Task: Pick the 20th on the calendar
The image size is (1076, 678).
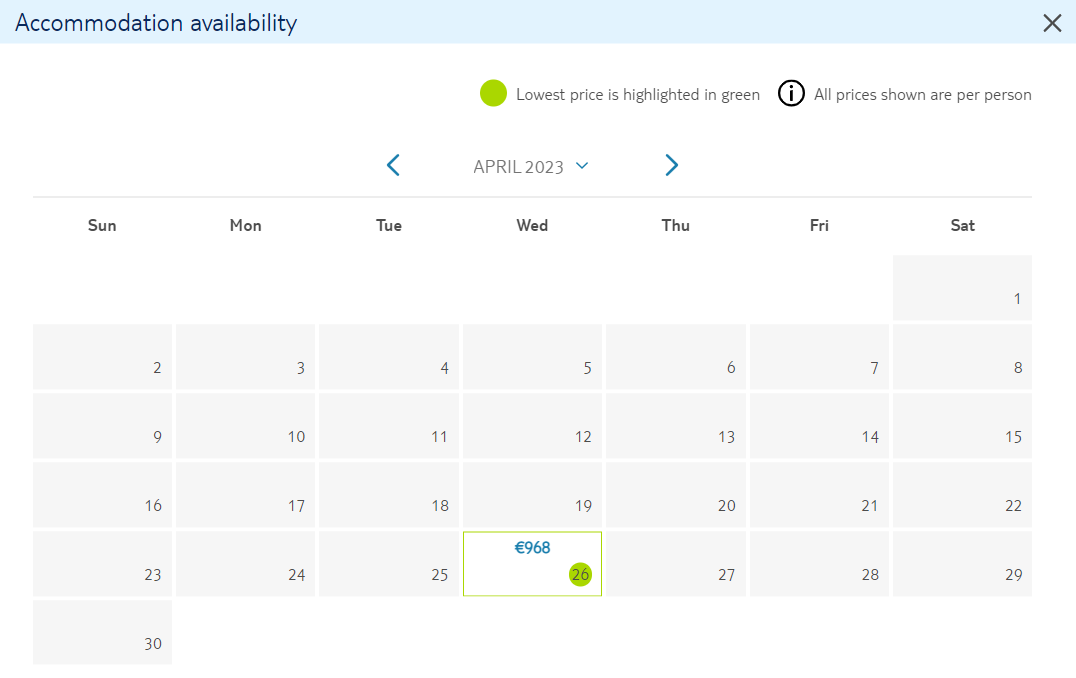Action: (x=676, y=495)
